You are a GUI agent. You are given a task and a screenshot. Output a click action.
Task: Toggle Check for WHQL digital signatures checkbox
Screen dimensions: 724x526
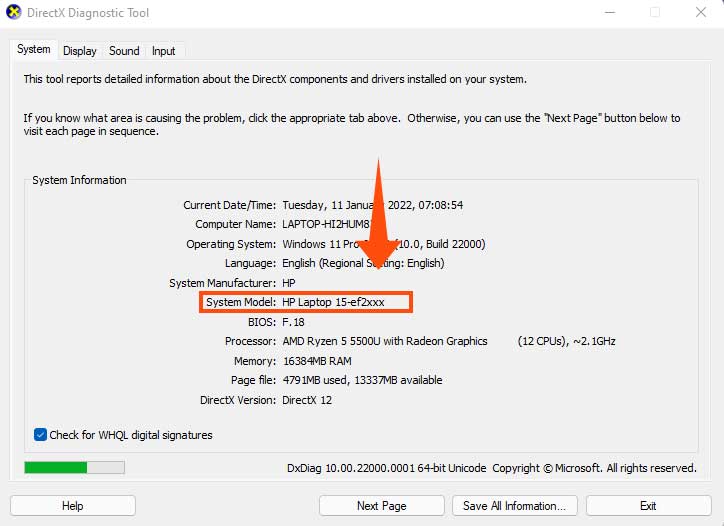(40, 435)
